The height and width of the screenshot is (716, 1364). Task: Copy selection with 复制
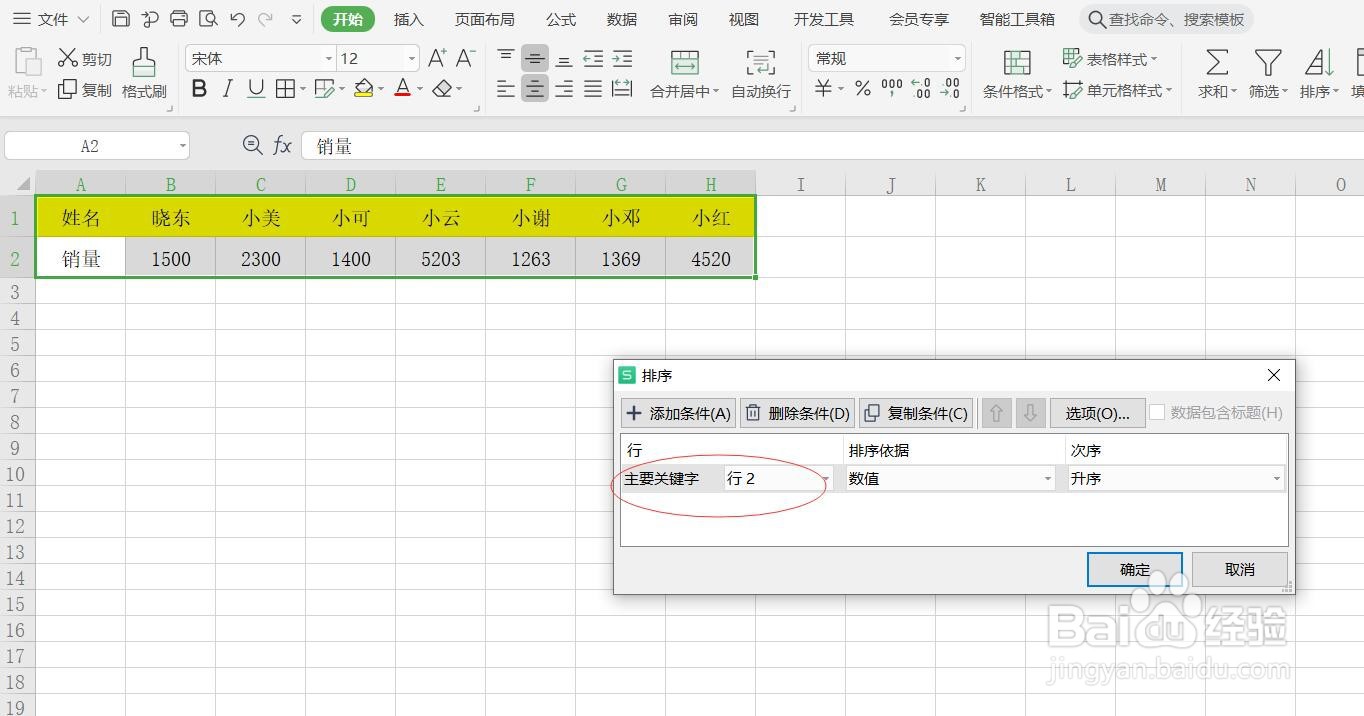pos(85,90)
